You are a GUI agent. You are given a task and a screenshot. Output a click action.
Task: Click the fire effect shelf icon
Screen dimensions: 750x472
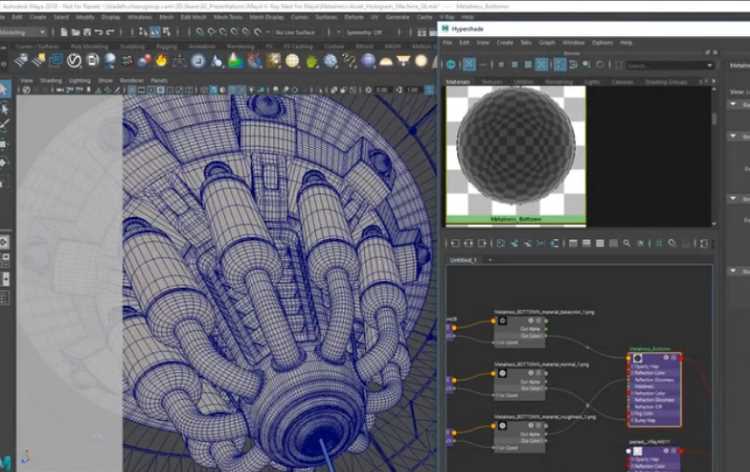click(x=161, y=61)
